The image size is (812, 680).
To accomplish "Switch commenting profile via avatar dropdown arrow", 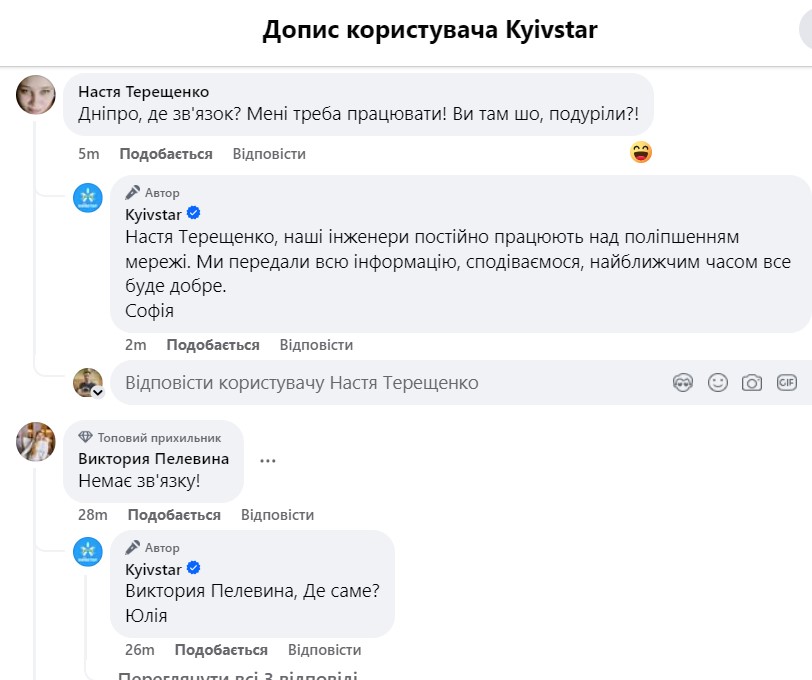I will coord(98,392).
